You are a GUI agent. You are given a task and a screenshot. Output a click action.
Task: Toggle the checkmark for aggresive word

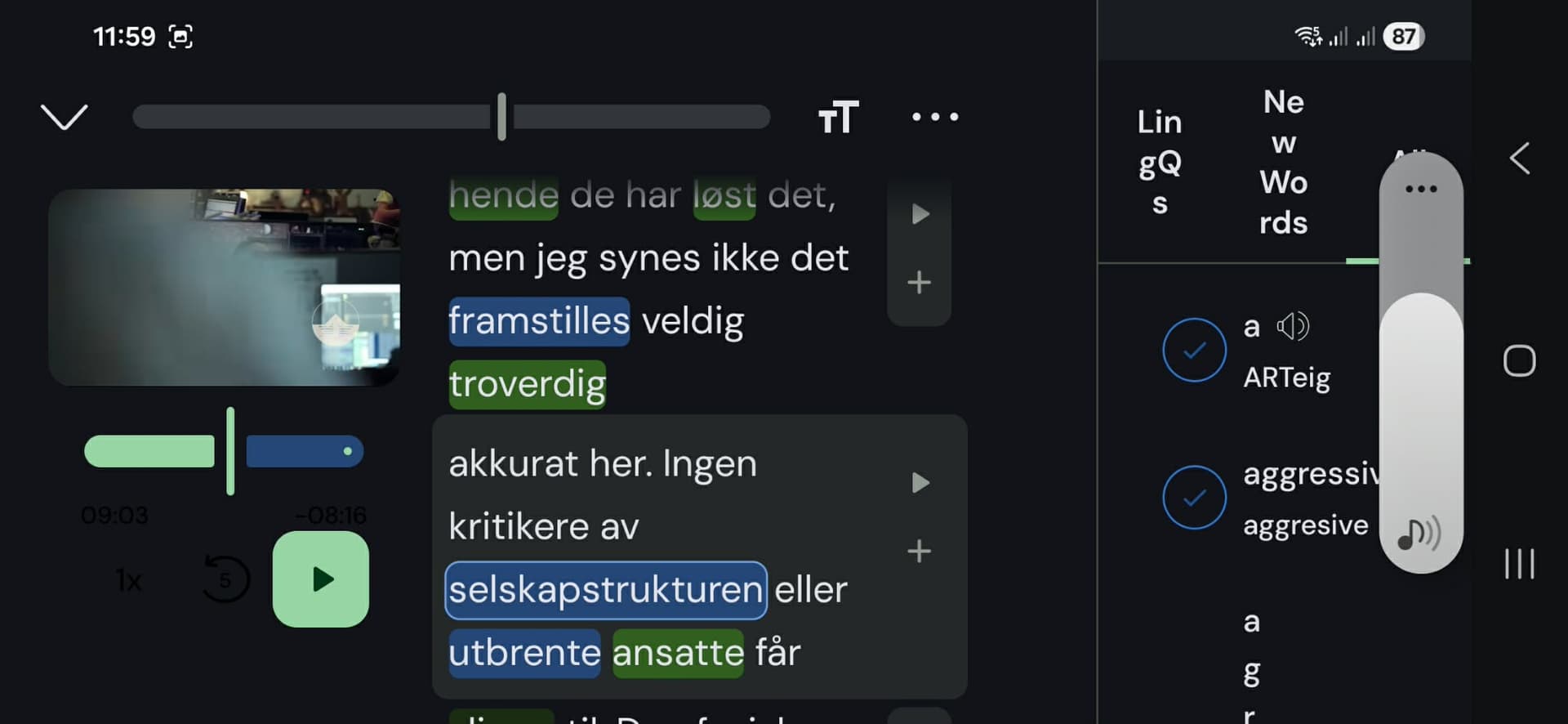pyautogui.click(x=1194, y=497)
